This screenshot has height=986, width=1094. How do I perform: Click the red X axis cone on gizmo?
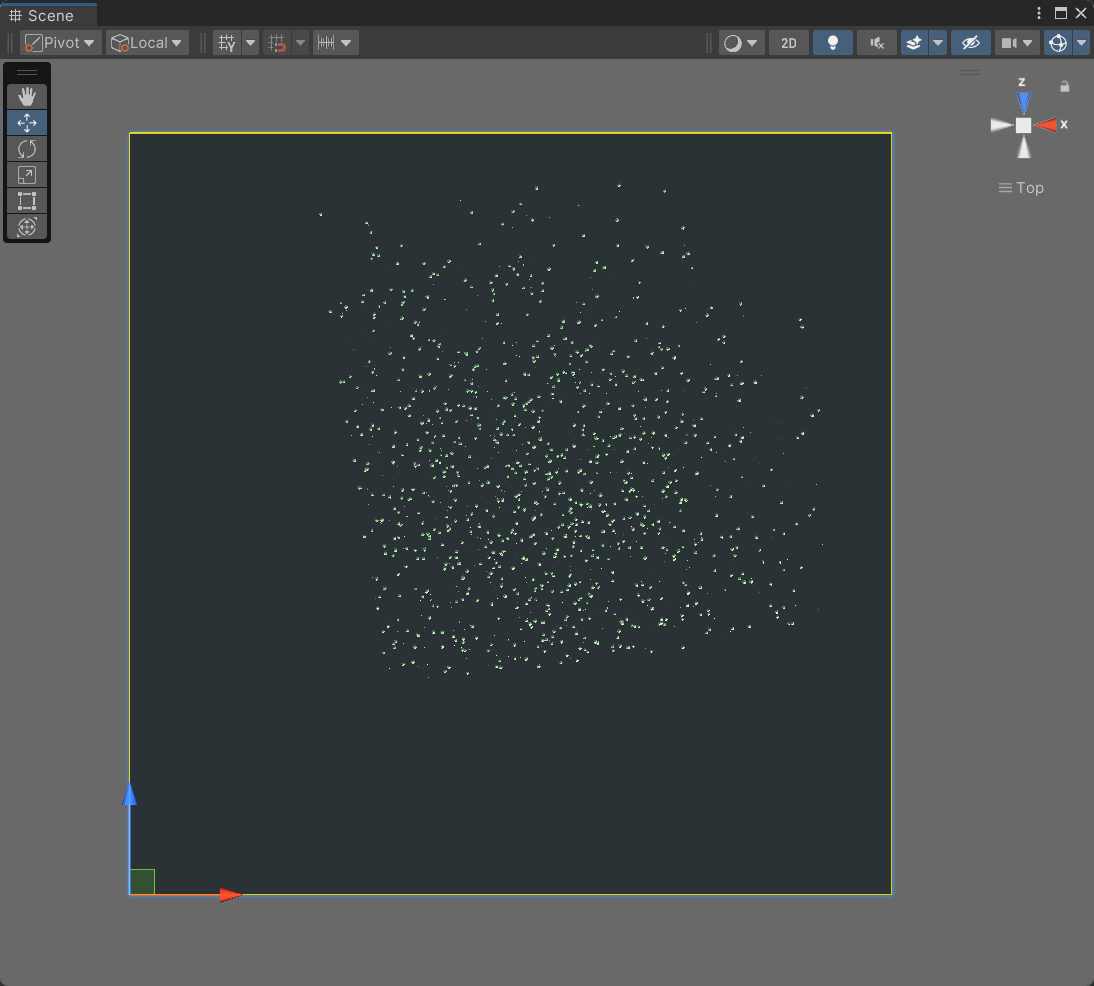tap(1046, 125)
